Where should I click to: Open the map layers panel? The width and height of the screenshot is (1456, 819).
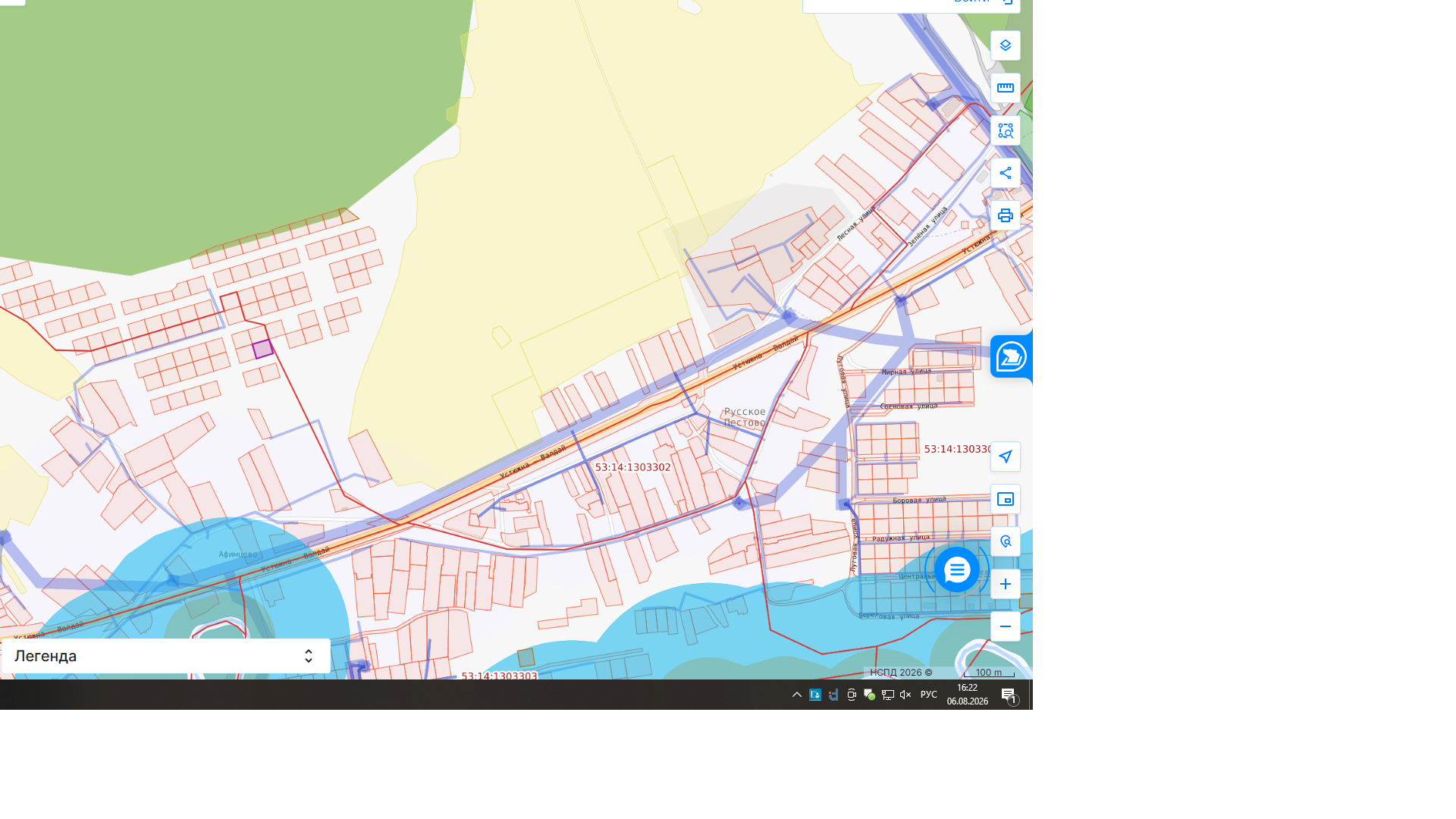(1005, 45)
